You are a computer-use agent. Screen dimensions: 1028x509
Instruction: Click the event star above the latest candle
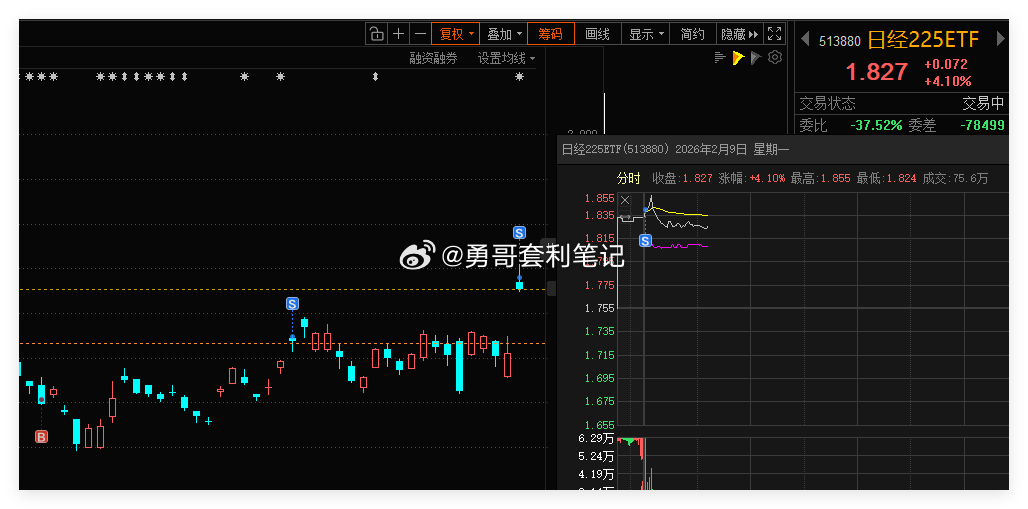(519, 77)
